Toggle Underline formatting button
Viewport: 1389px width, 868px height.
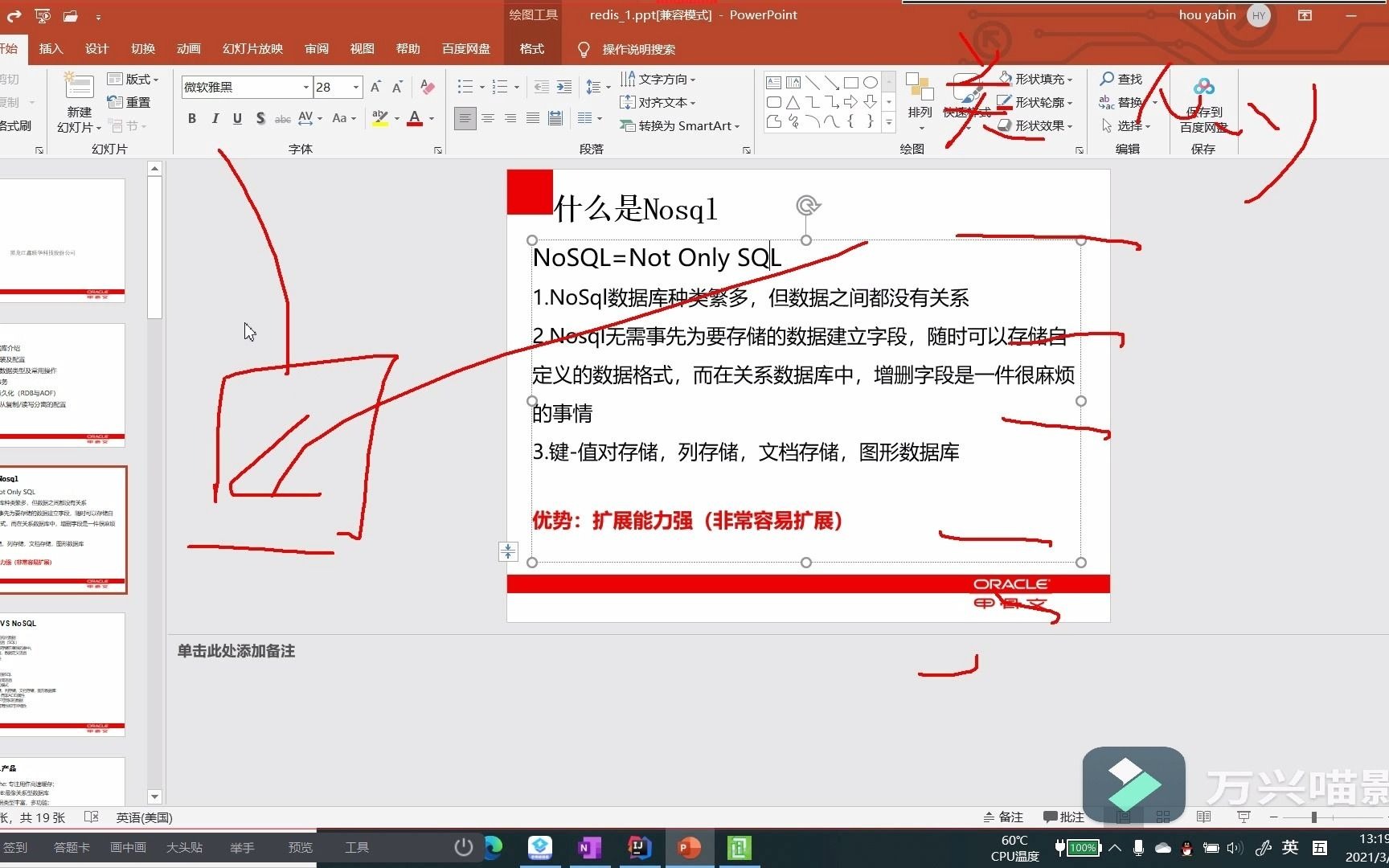237,119
